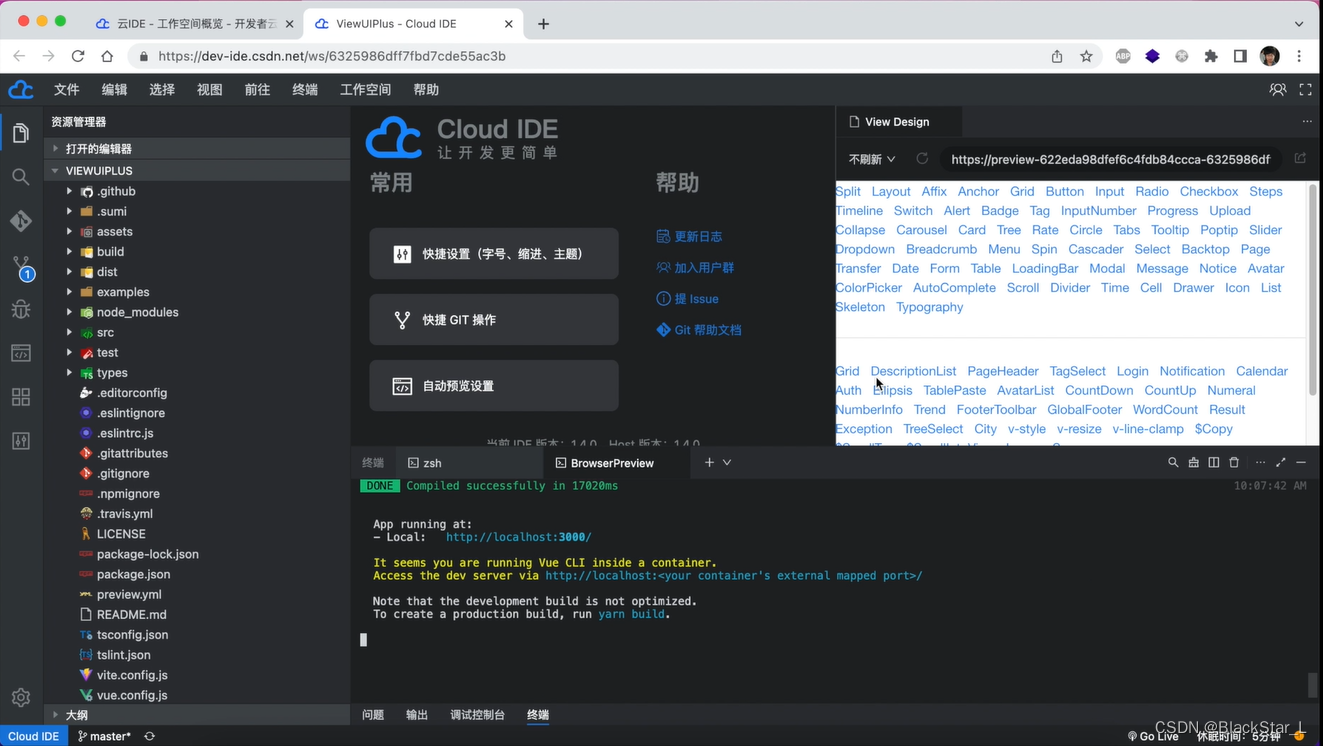Kill terminal with trash icon

click(x=1234, y=463)
